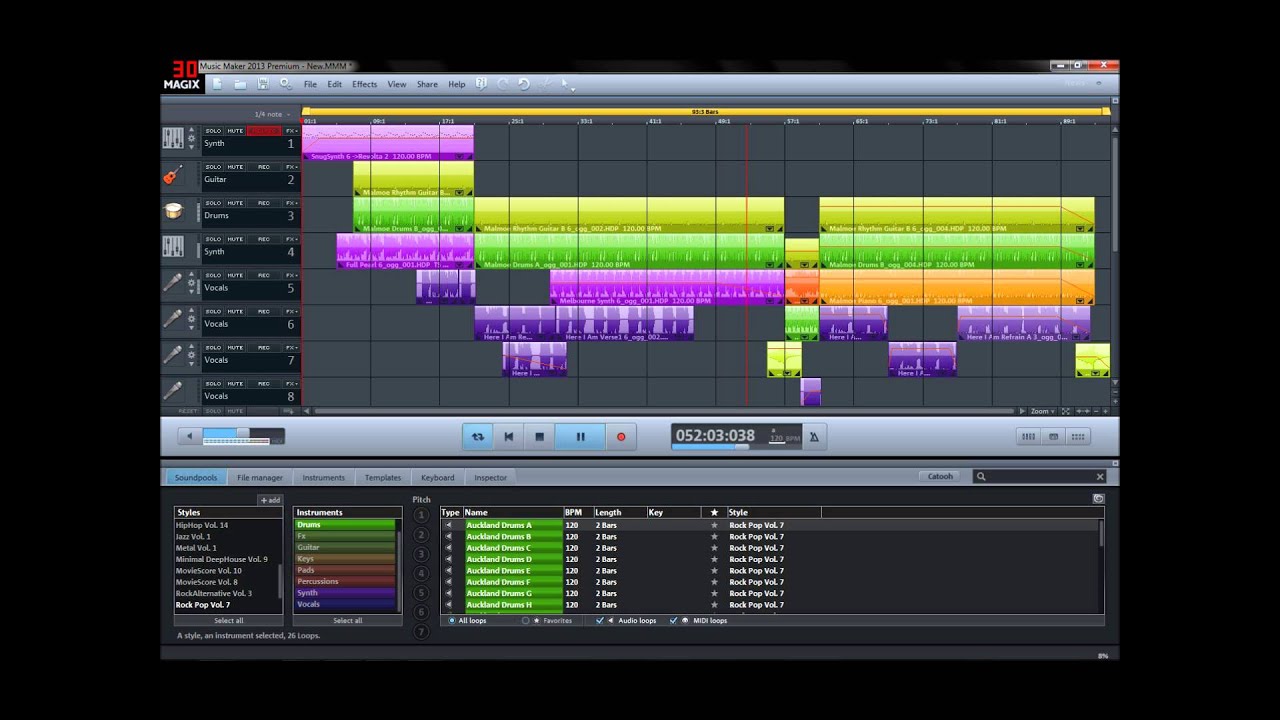The height and width of the screenshot is (720, 1280).
Task: Select the rightmost view layout icon in transport
Action: (x=1078, y=437)
